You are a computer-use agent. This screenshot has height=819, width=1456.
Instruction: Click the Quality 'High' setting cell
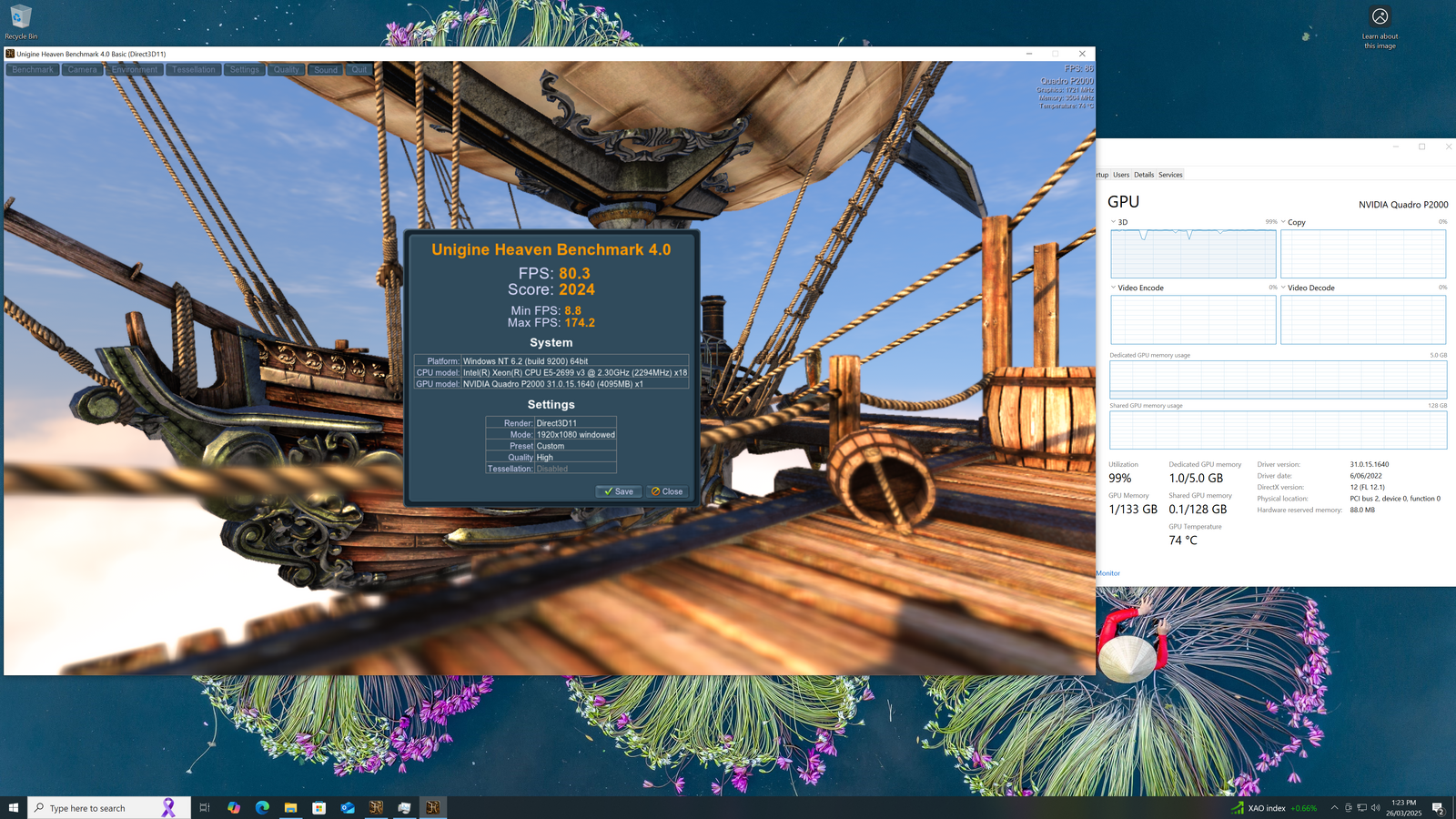point(575,458)
